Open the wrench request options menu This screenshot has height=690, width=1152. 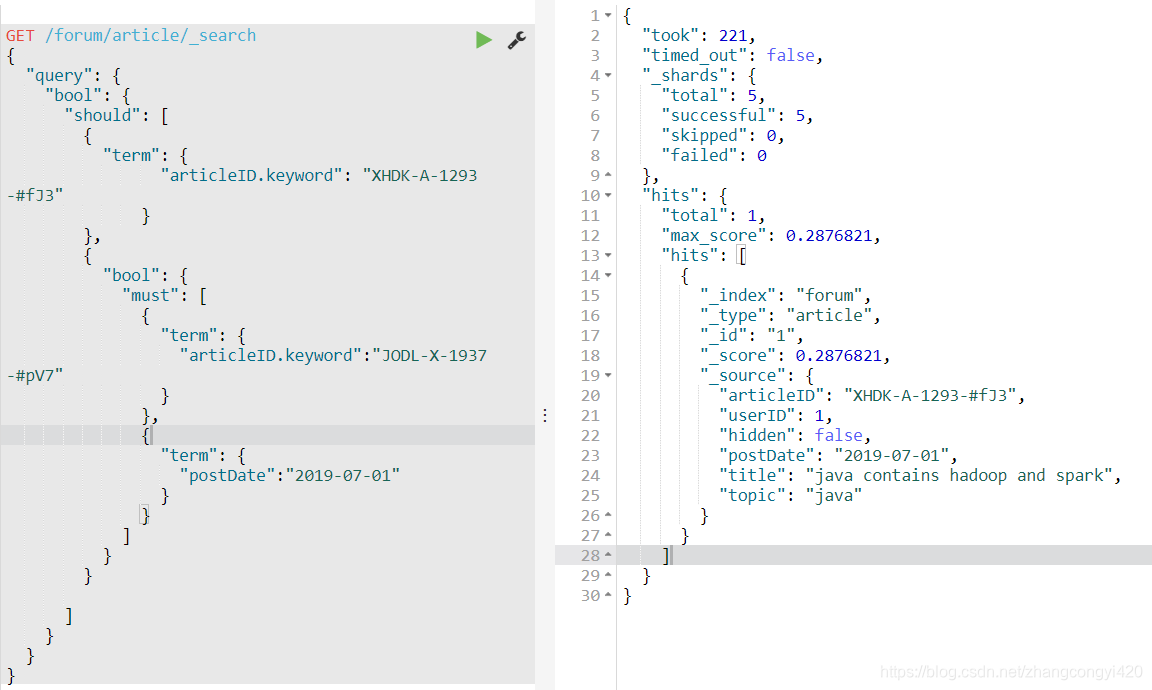click(516, 41)
